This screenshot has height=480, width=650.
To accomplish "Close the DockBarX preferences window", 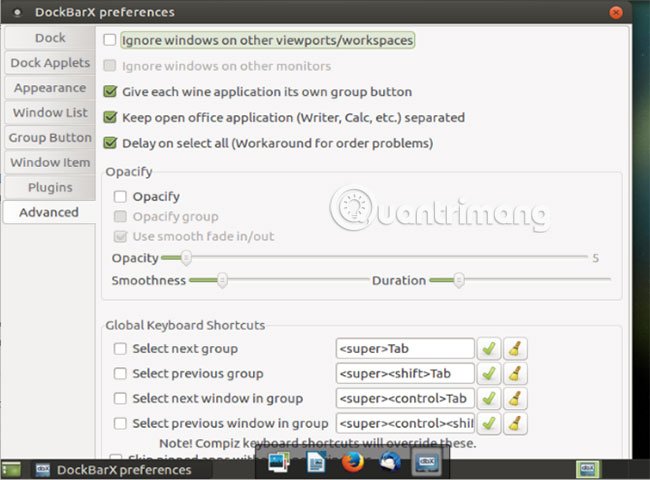I will coord(616,13).
